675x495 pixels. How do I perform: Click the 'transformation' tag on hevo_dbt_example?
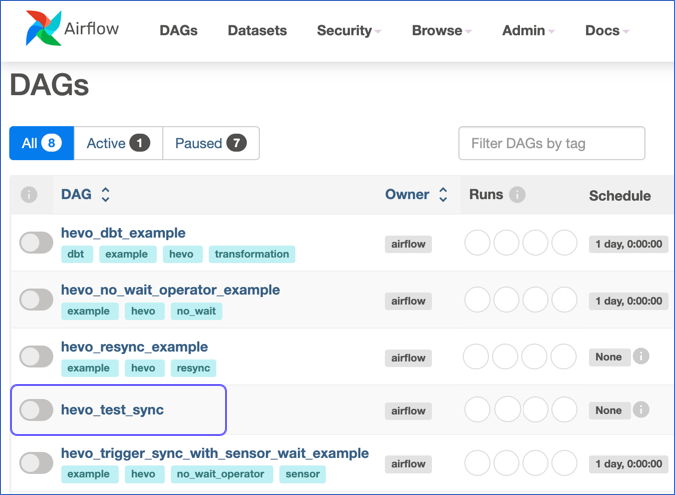252,254
